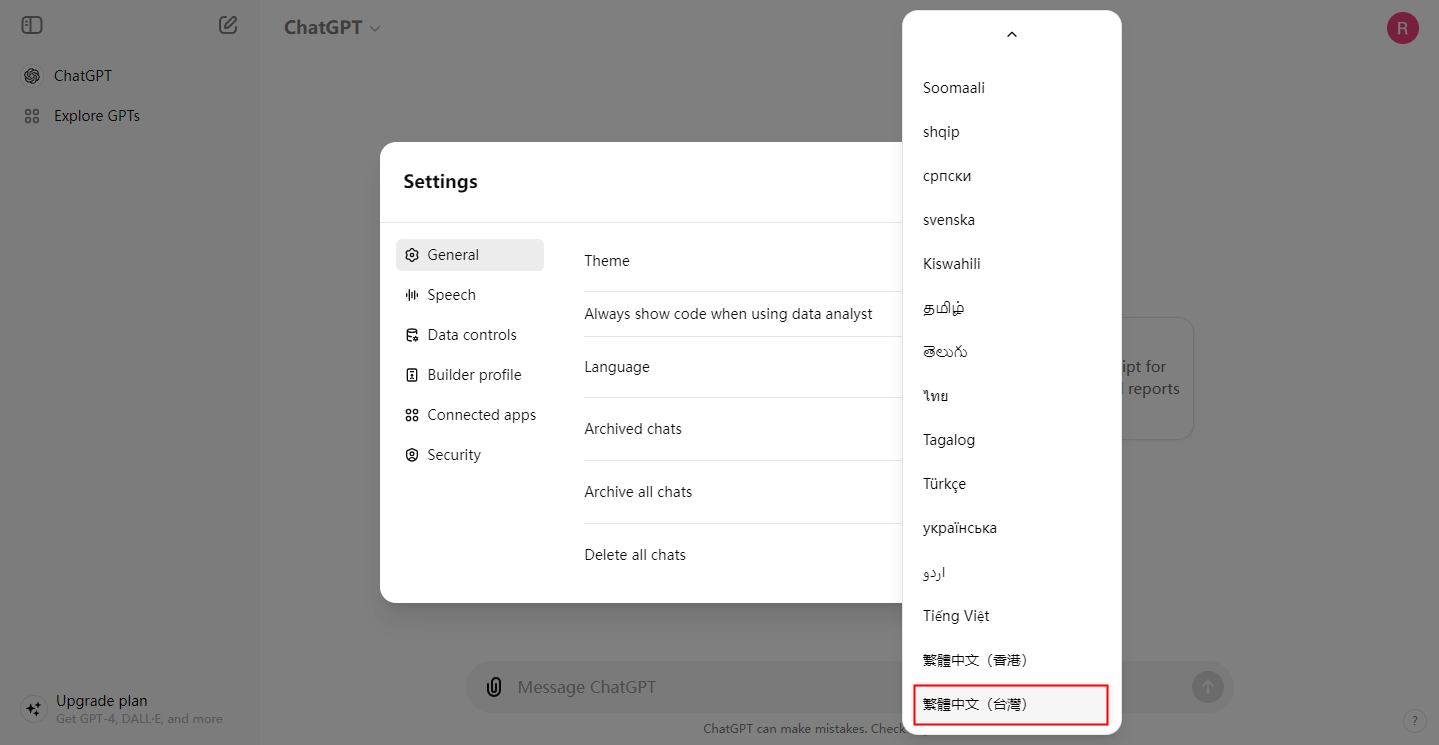Click into the Message ChatGPT input field
The image size is (1439, 745).
point(848,687)
